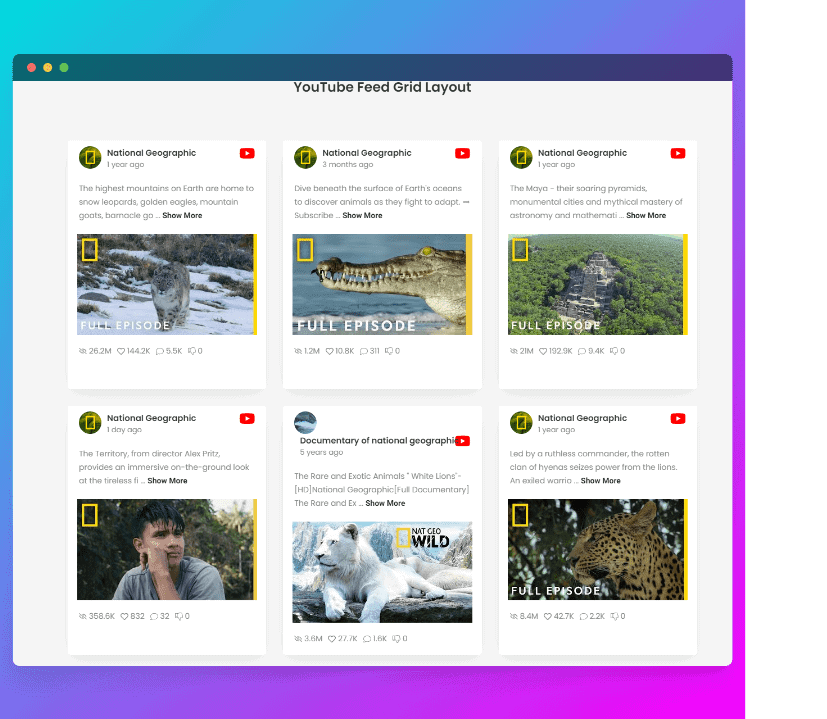827x719 pixels.
Task: Click the Documentary of national geographic channel avatar
Action: (x=305, y=422)
